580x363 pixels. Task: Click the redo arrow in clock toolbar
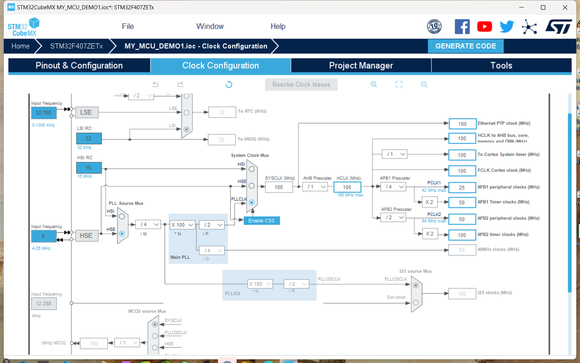(180, 84)
